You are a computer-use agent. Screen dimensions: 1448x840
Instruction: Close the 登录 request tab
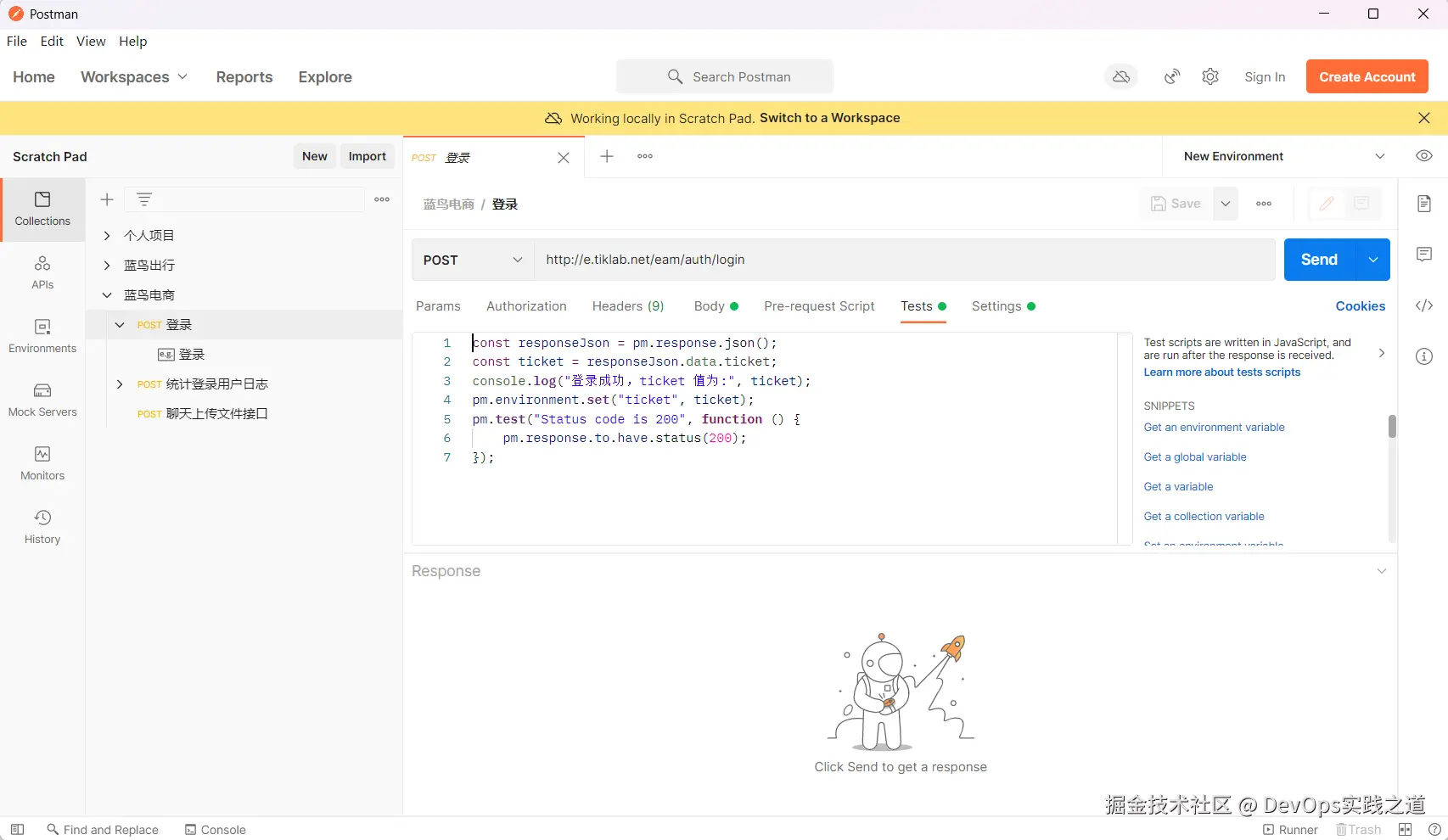point(564,158)
